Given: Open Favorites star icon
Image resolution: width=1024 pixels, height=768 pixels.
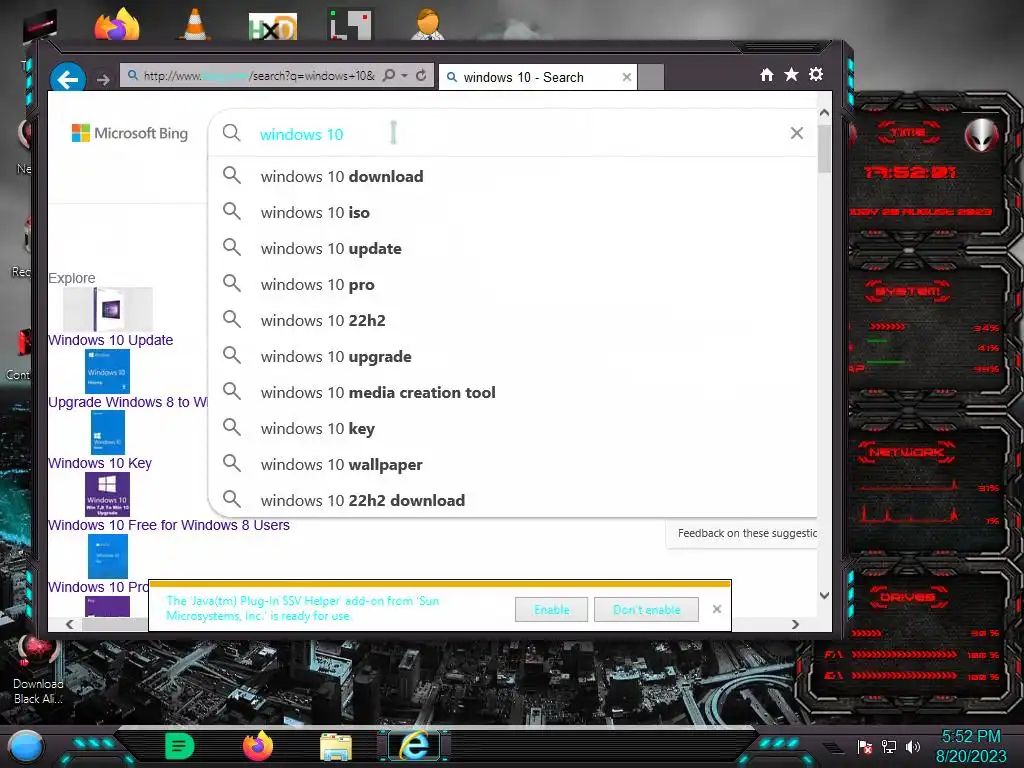Looking at the screenshot, I should coord(791,74).
